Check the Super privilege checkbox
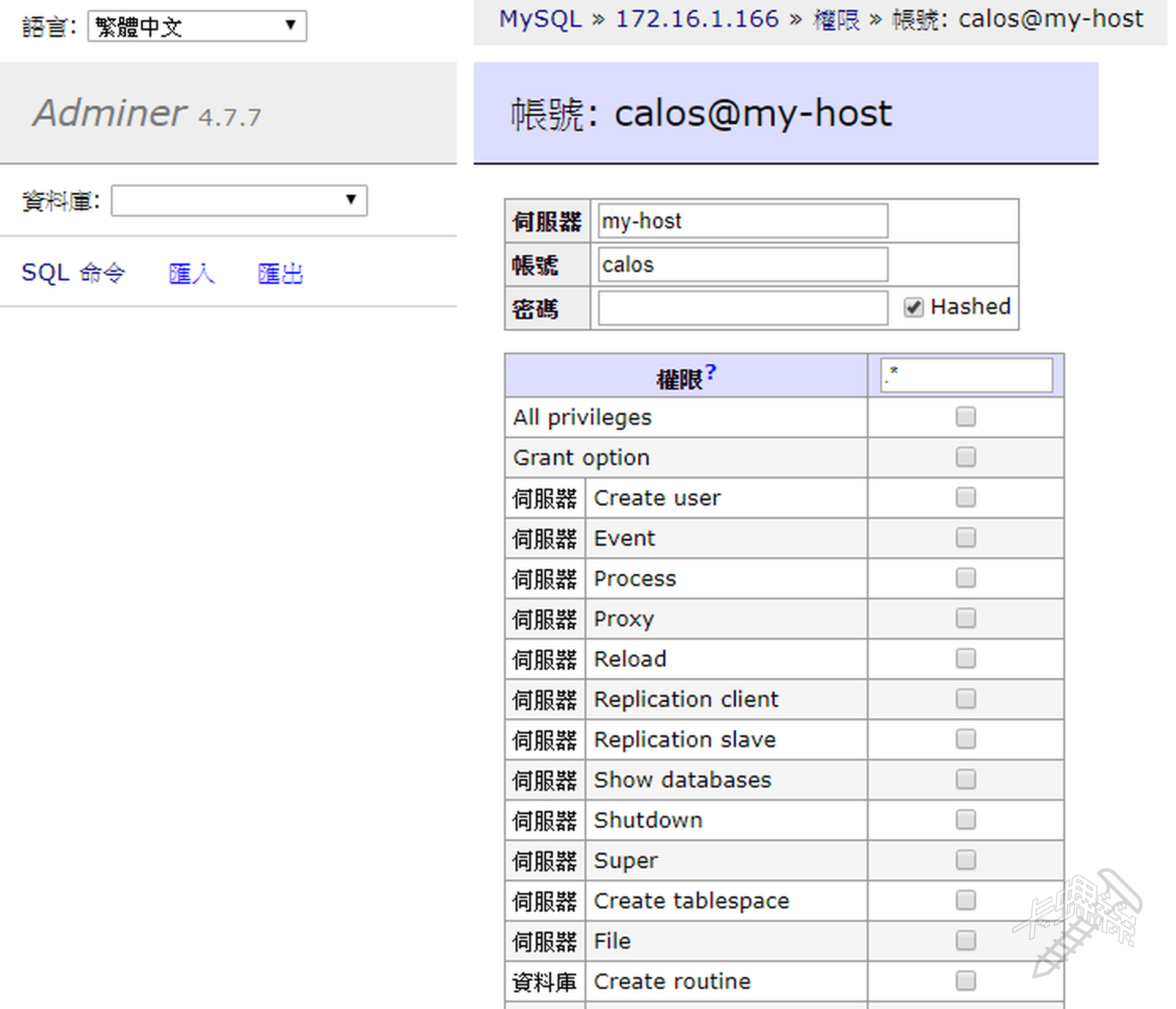This screenshot has height=1009, width=1176. (x=965, y=860)
